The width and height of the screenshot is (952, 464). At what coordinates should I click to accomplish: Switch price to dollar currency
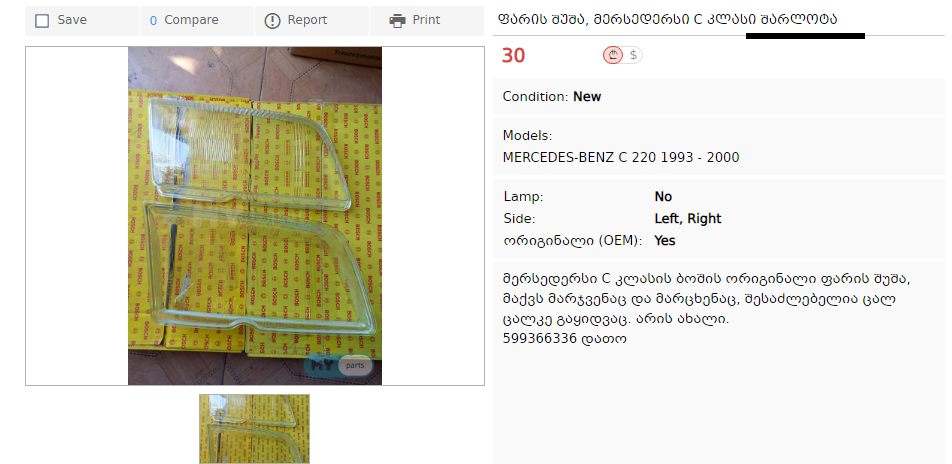pyautogui.click(x=633, y=55)
